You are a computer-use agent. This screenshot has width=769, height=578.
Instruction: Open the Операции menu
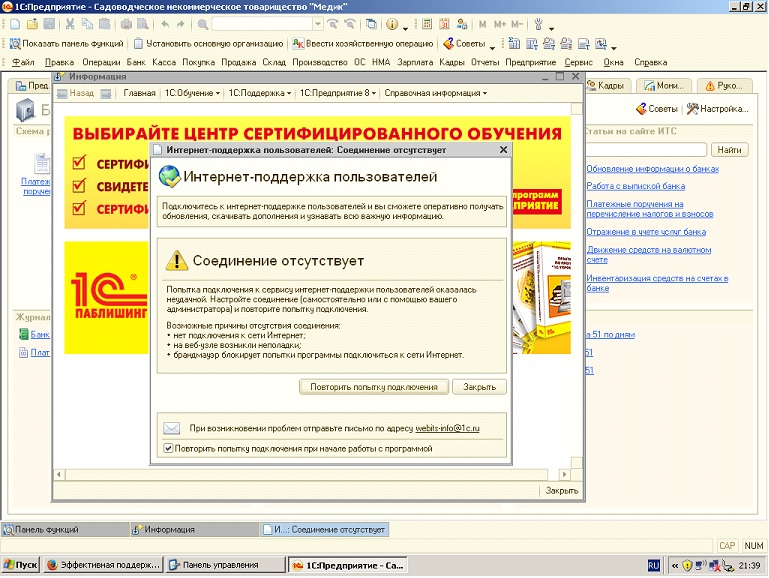[x=101, y=62]
